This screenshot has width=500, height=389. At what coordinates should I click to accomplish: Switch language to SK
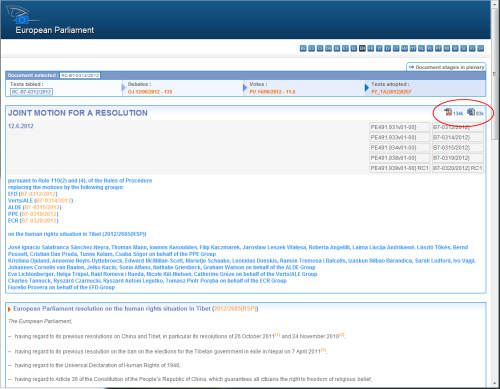[x=455, y=48]
